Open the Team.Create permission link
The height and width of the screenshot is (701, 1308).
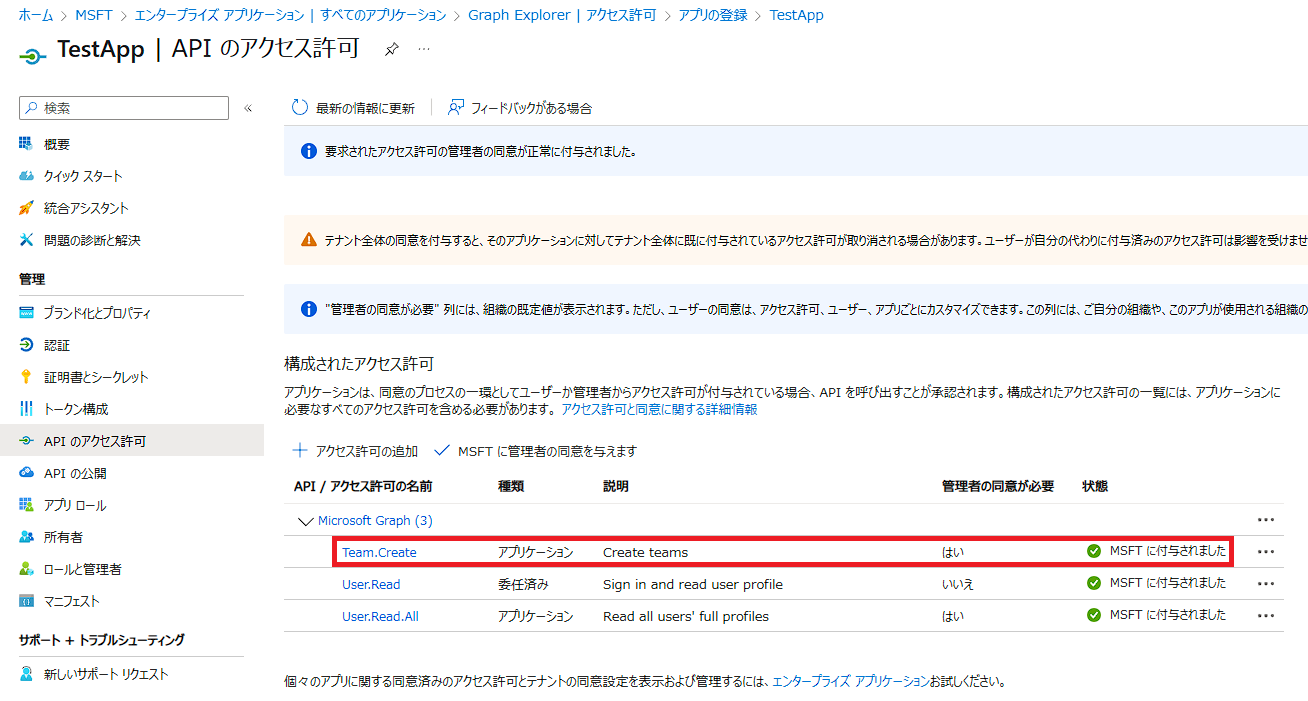378,551
